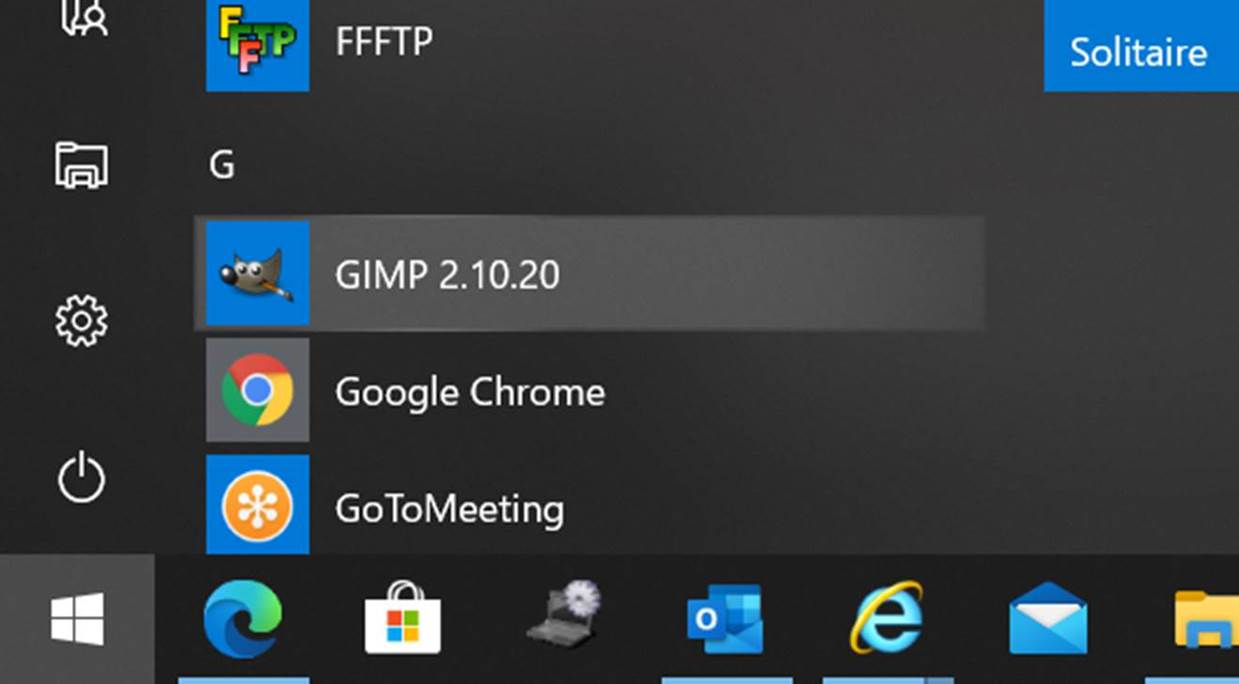The image size is (1239, 684).
Task: Open the Solitaire live tile
Action: (1139, 50)
